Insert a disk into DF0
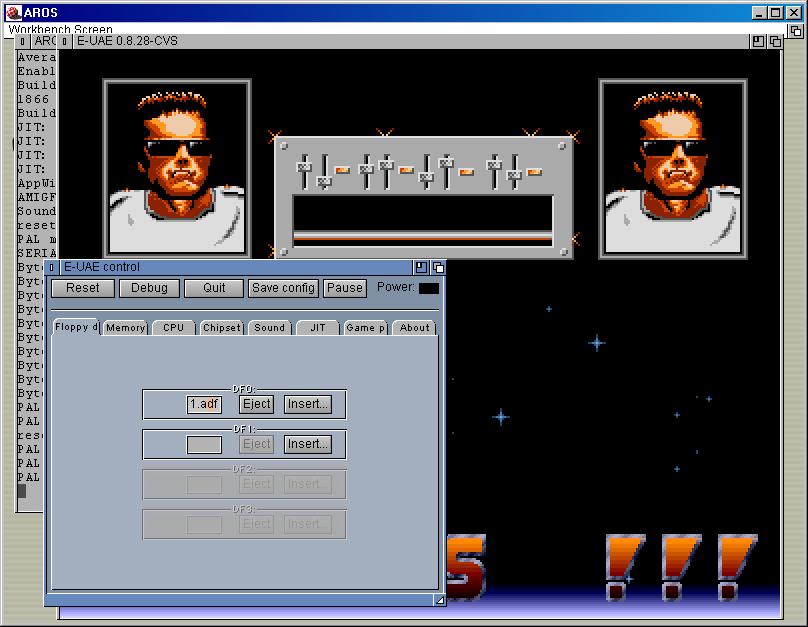Screen dimensions: 808x627 (308, 404)
